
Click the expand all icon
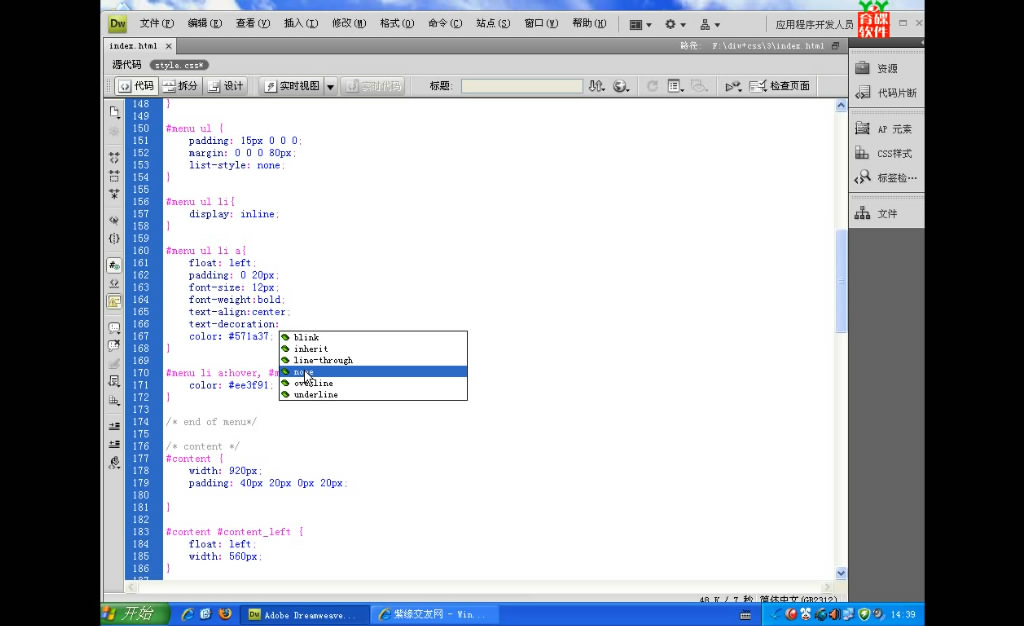coord(114,194)
